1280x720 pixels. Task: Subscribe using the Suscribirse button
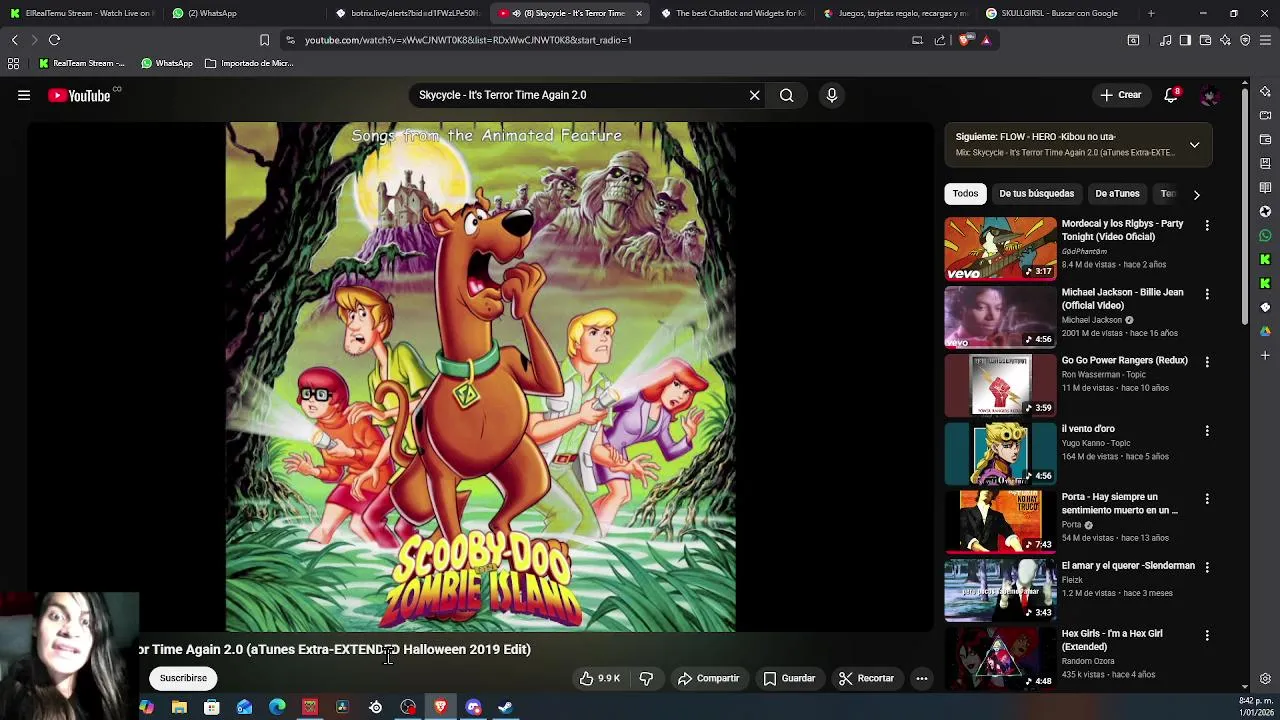183,678
